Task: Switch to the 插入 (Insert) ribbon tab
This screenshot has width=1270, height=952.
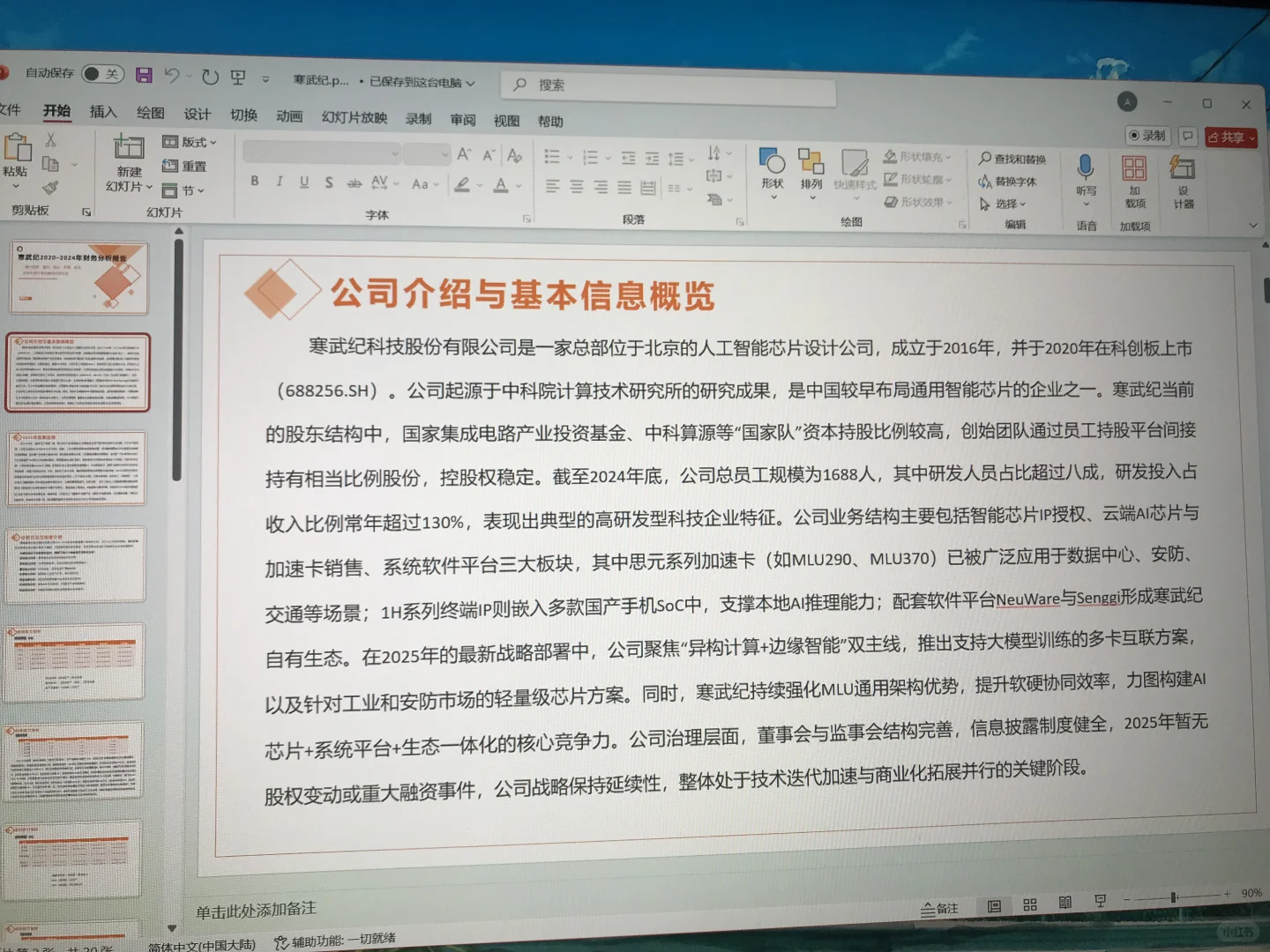Action: pos(103,113)
